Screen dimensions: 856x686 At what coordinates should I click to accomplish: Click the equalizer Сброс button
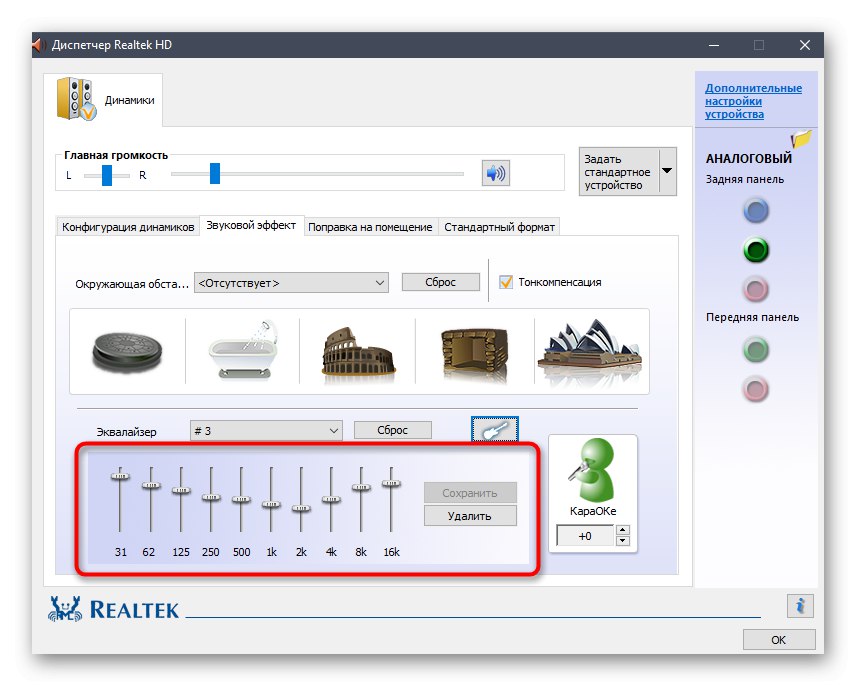pos(393,430)
